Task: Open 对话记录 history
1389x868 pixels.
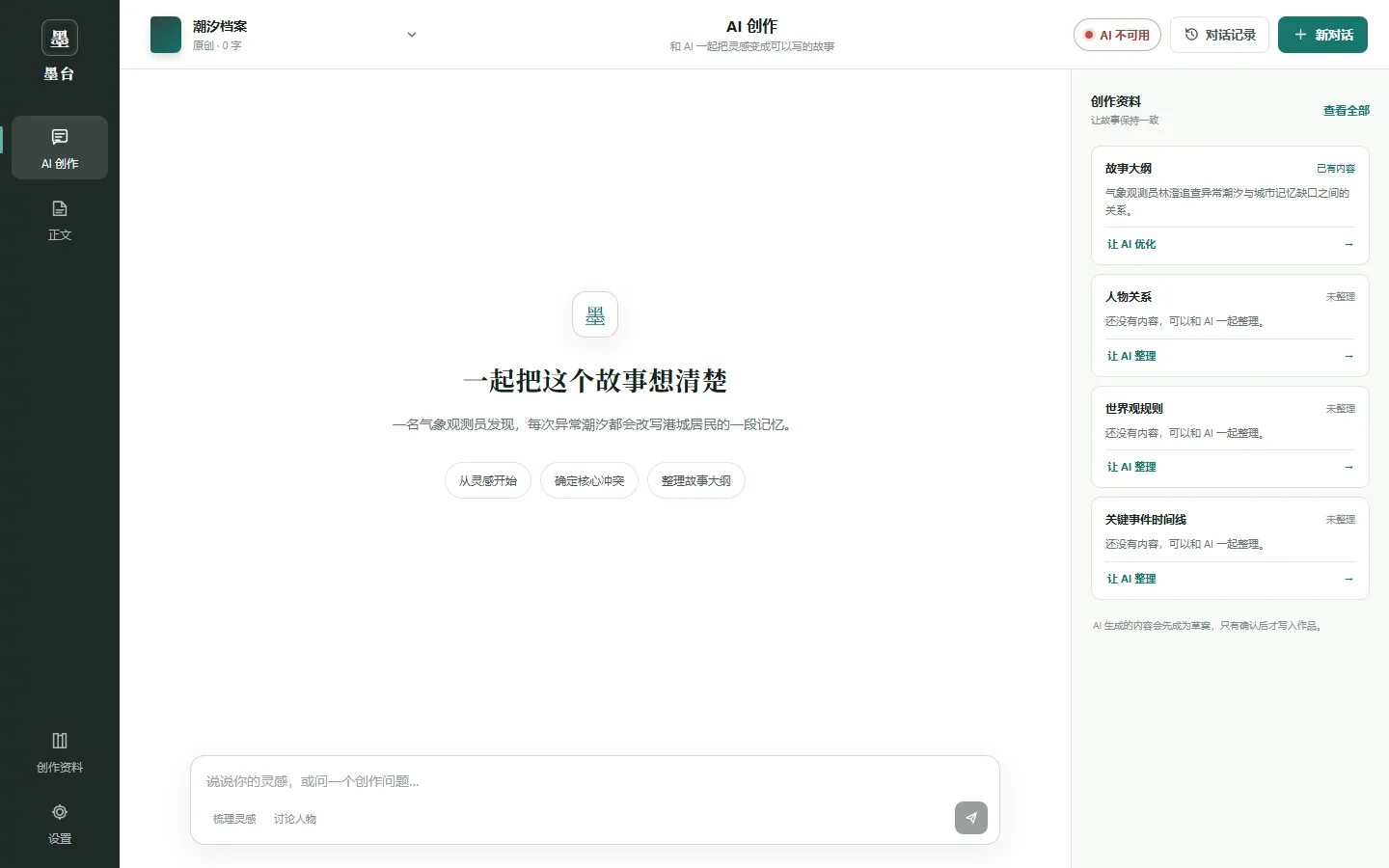Action: click(1219, 35)
